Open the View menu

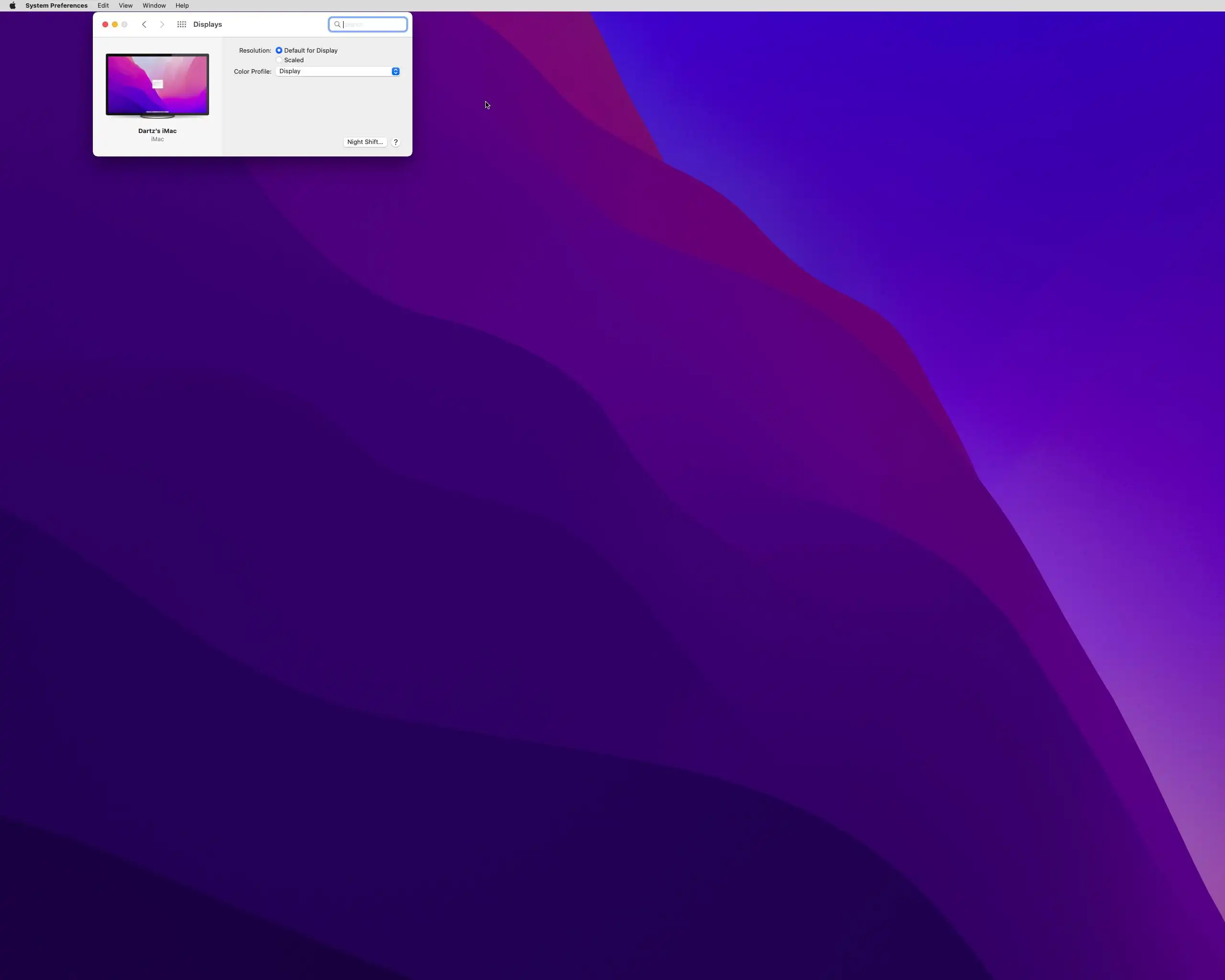(125, 6)
